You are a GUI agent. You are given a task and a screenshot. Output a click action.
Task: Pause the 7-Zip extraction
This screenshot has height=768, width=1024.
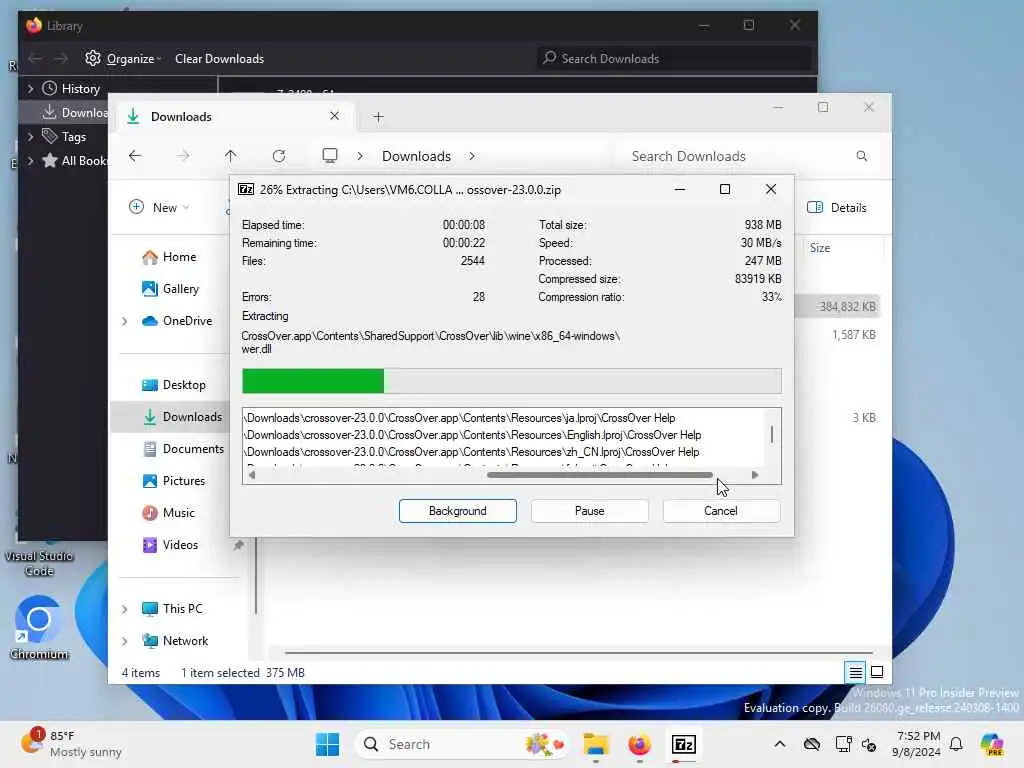tap(589, 511)
